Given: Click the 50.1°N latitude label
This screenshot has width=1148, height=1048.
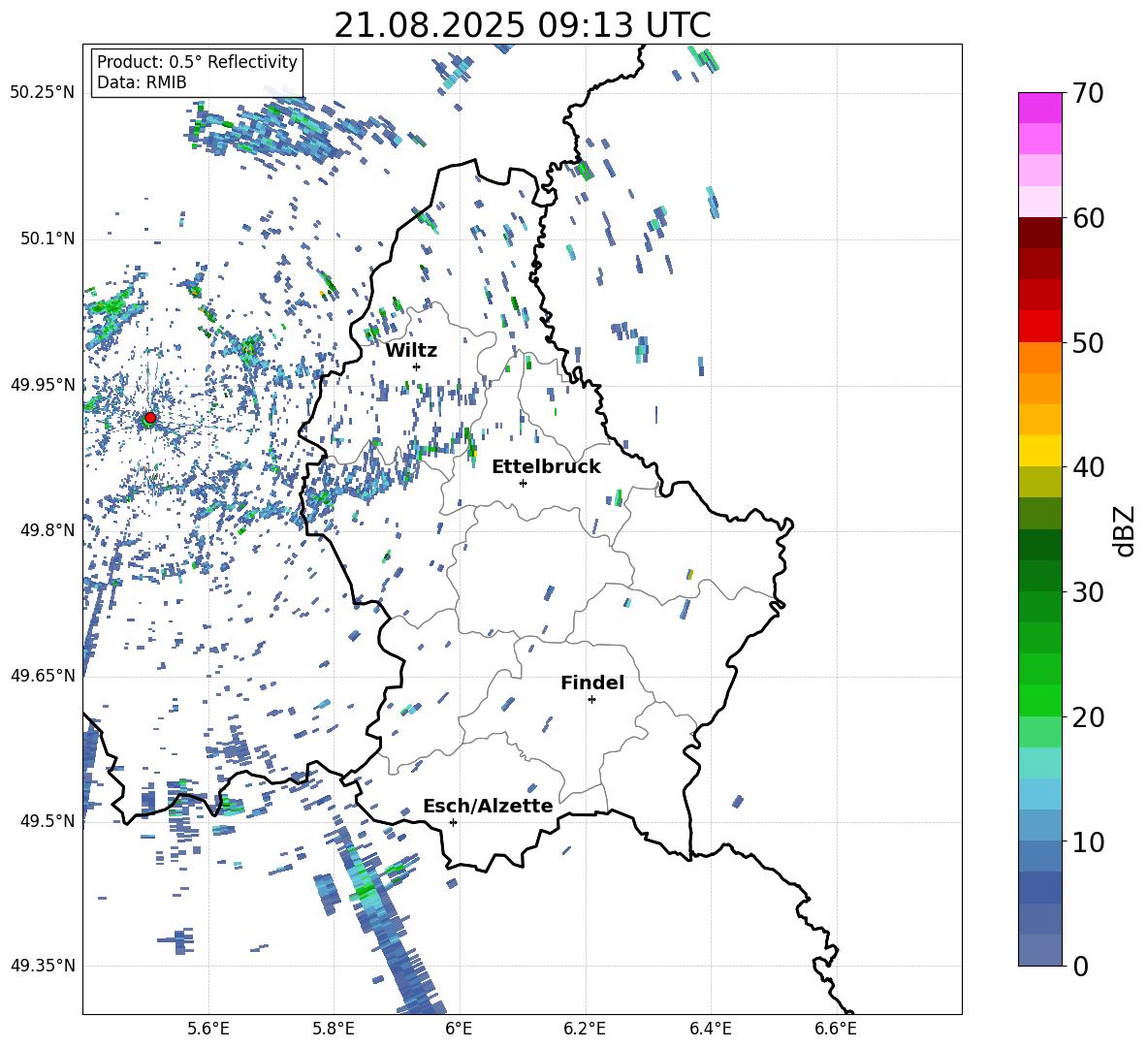Looking at the screenshot, I should tap(48, 239).
